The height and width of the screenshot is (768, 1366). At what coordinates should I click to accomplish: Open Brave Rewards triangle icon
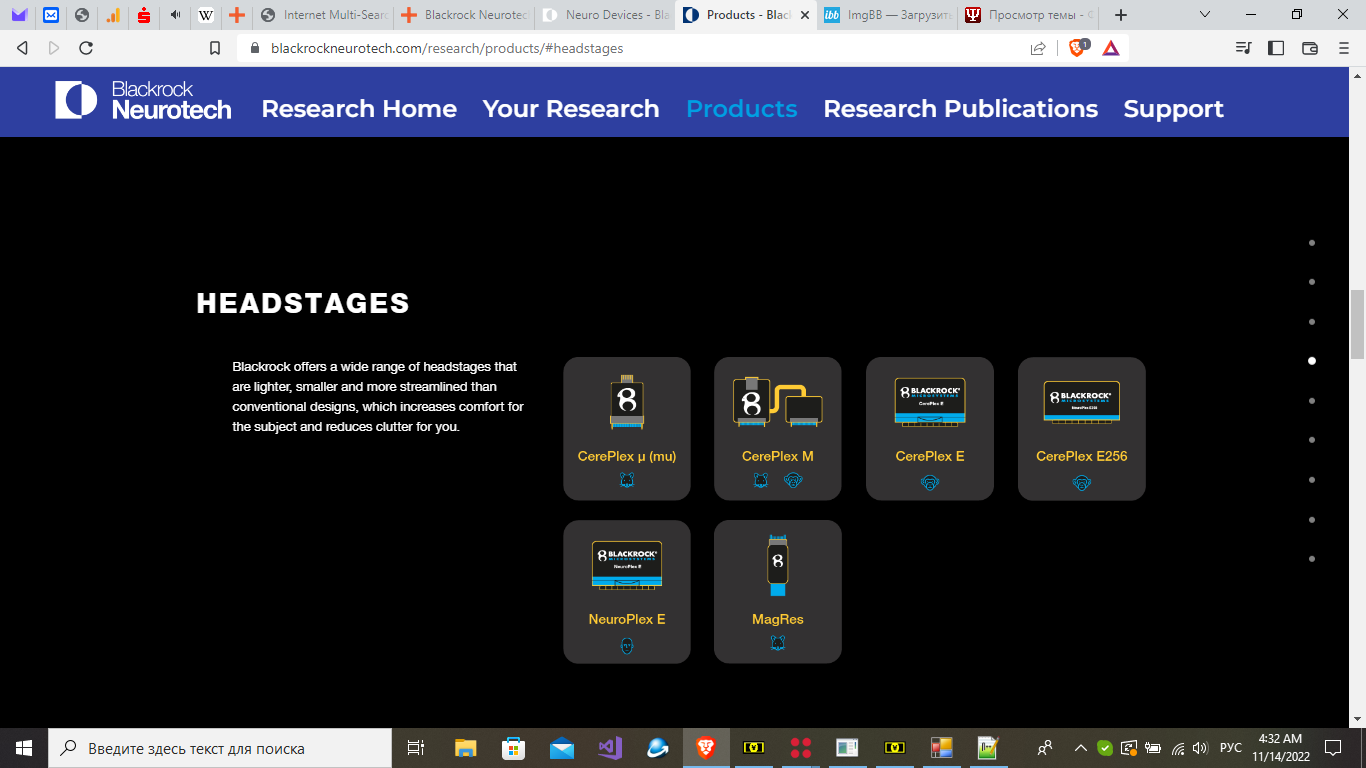(1110, 48)
